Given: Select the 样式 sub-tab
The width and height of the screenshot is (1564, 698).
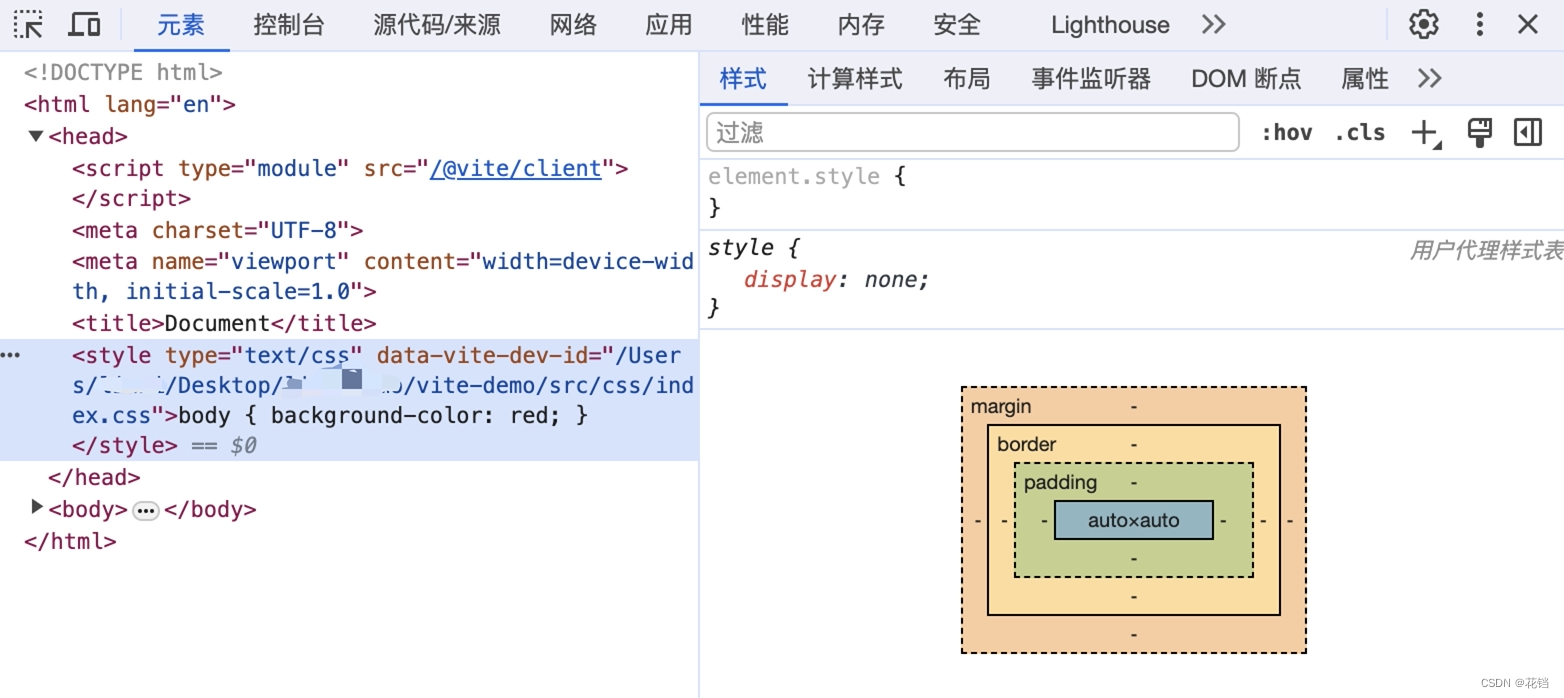Looking at the screenshot, I should (743, 78).
